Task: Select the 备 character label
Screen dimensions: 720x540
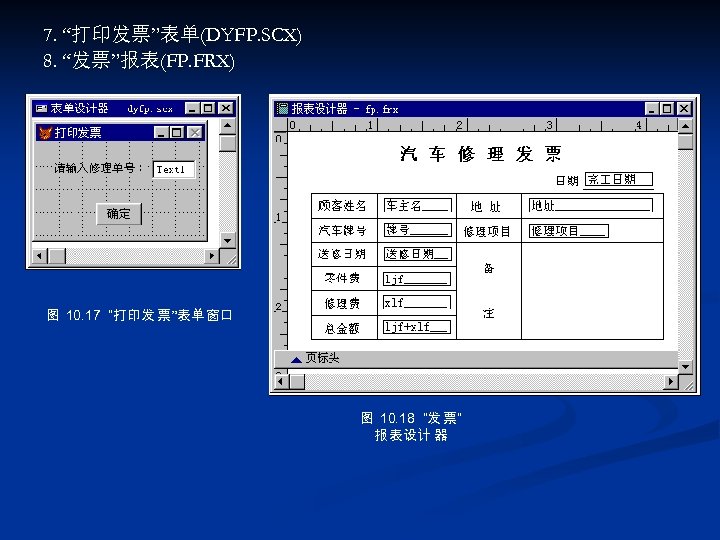Action: pyautogui.click(x=489, y=268)
